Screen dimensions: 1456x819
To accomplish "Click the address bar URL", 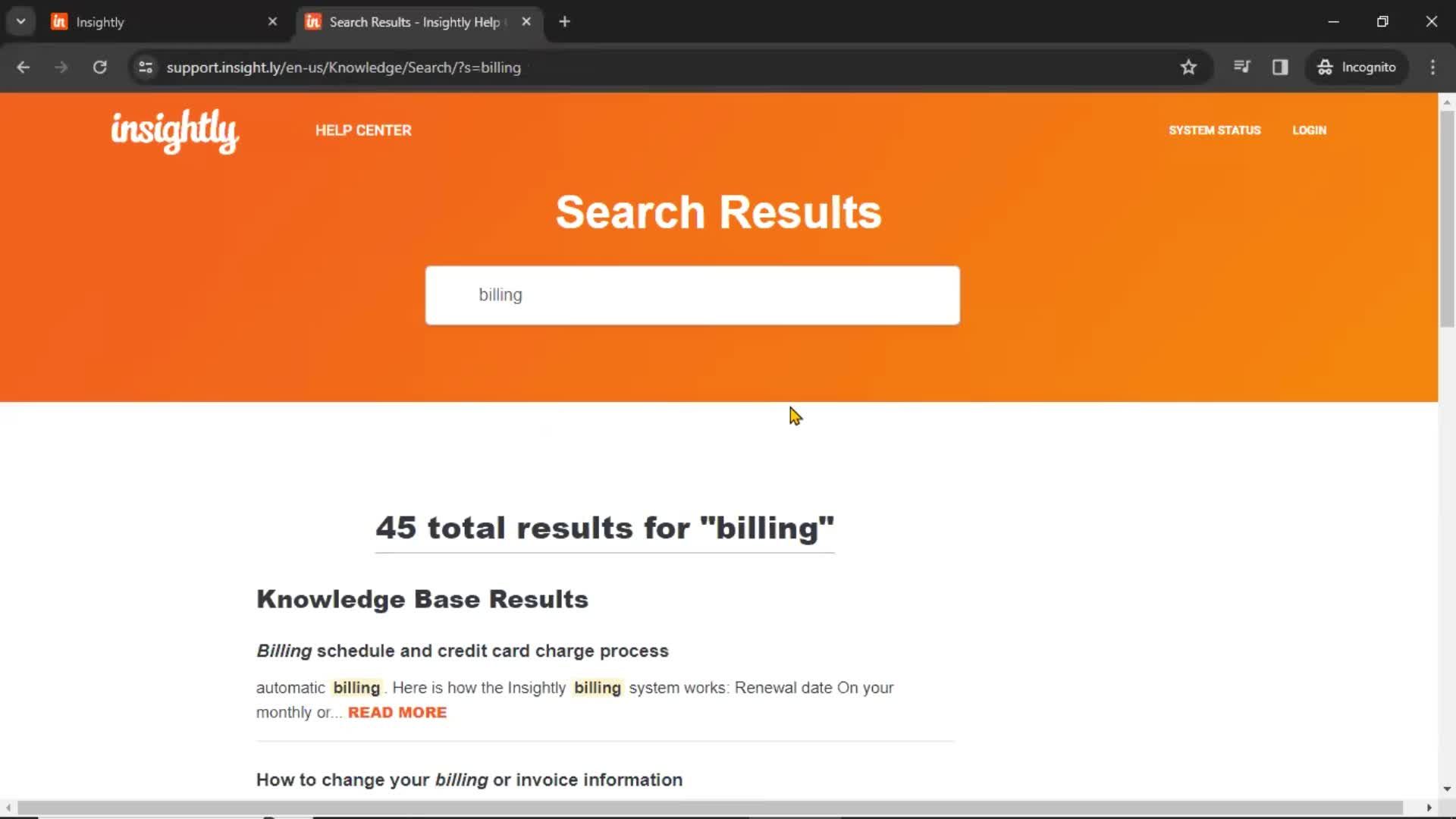I will click(344, 67).
